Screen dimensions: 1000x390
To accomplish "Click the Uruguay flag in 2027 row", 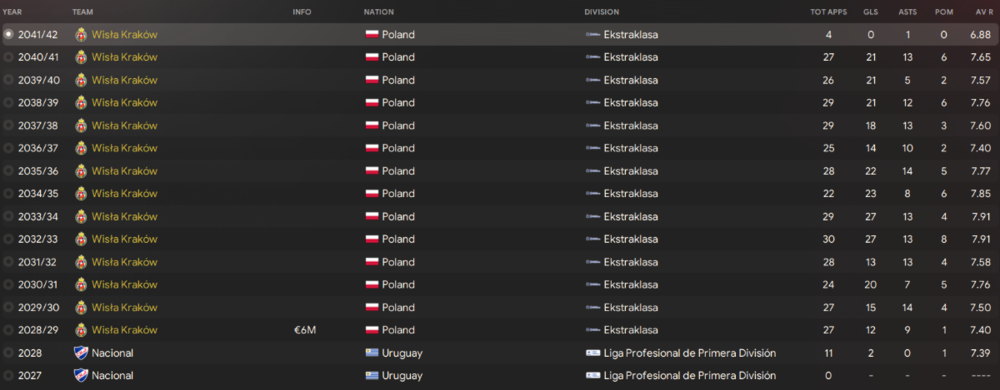I will (372, 376).
